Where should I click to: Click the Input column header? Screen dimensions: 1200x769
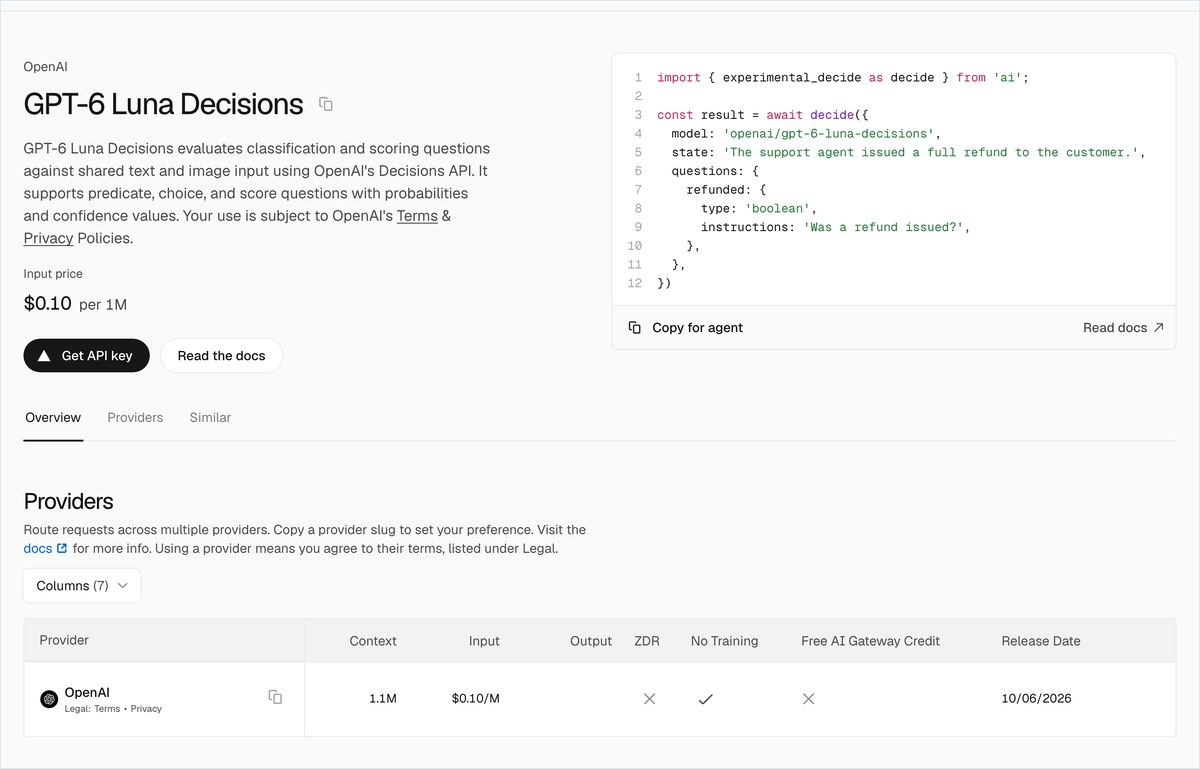click(484, 641)
